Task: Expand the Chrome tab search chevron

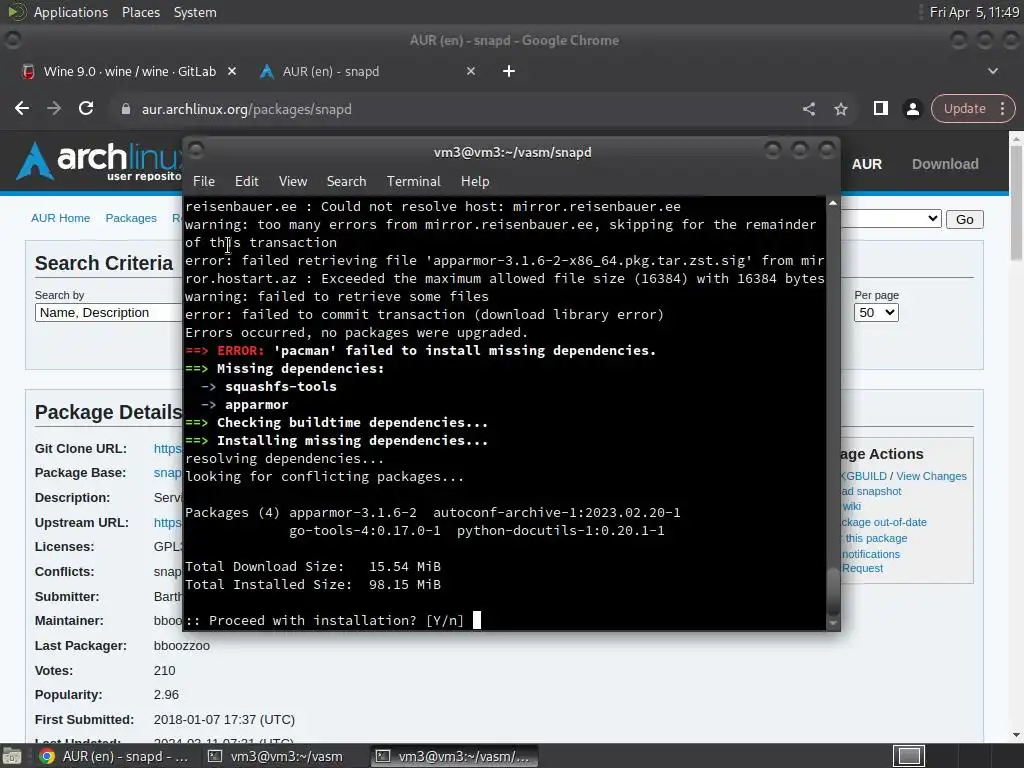Action: pyautogui.click(x=993, y=71)
